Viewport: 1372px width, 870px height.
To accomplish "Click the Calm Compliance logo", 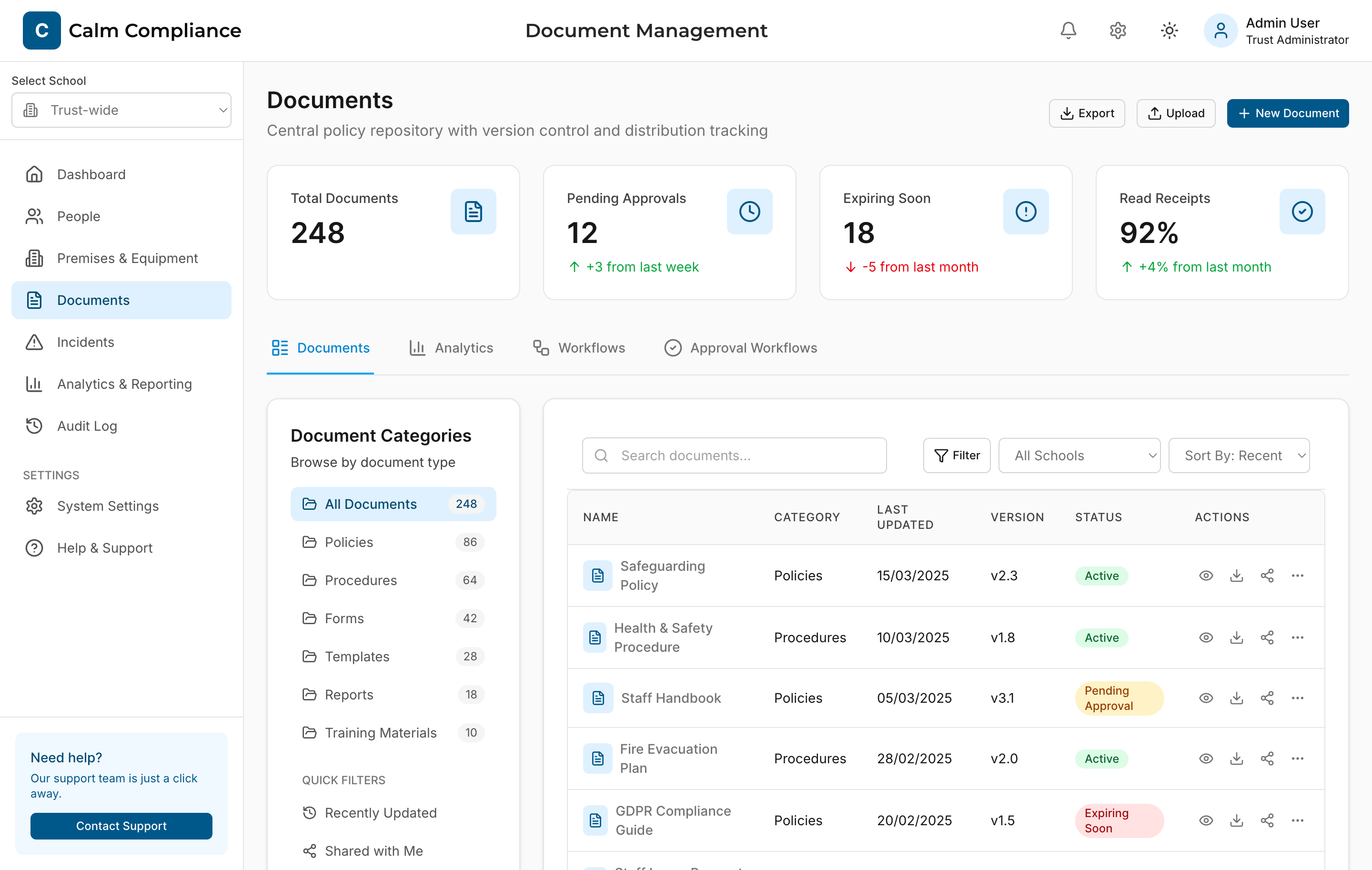I will click(41, 30).
